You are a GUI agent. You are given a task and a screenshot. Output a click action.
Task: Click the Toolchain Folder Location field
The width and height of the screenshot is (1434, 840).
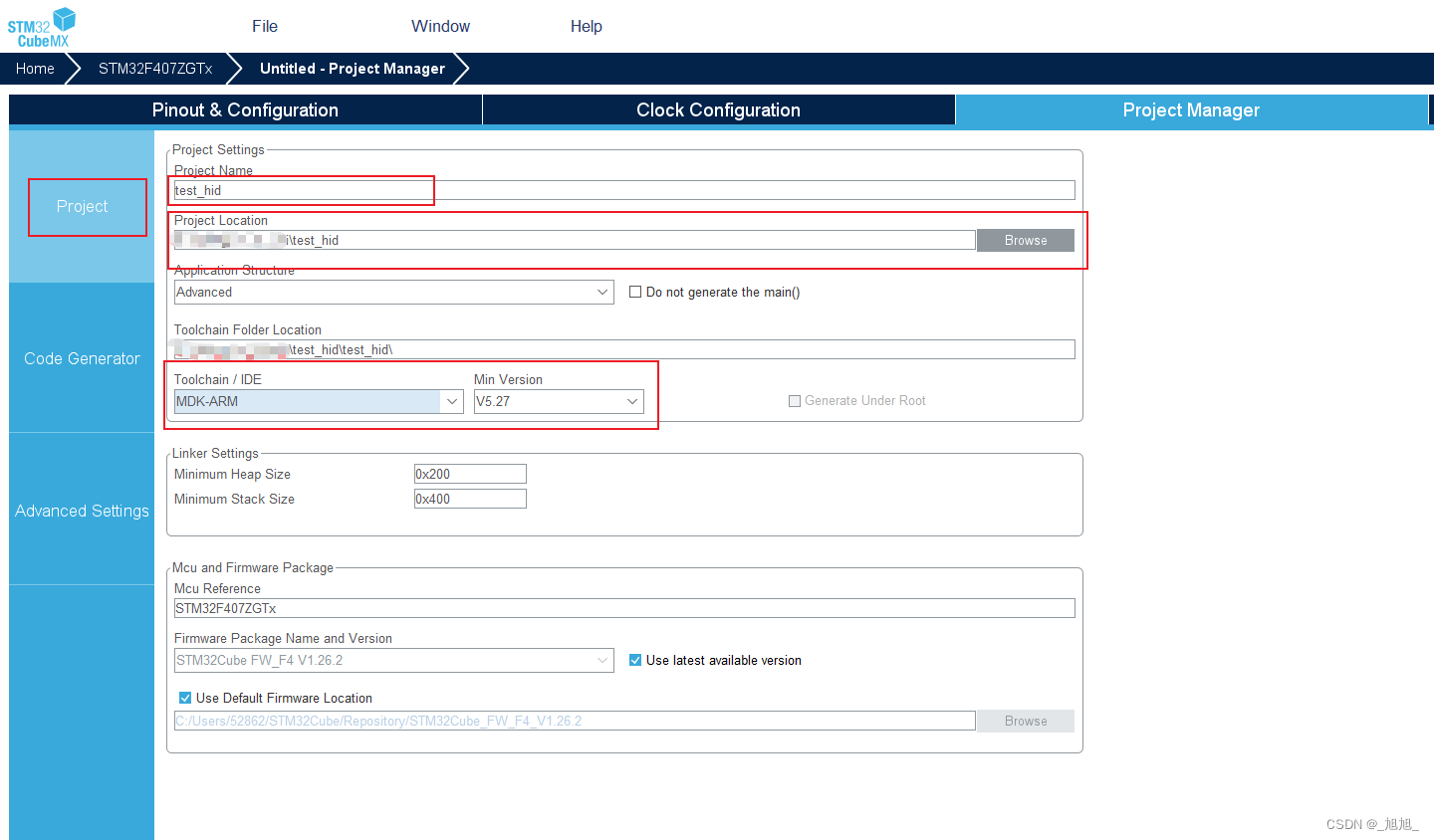(624, 349)
